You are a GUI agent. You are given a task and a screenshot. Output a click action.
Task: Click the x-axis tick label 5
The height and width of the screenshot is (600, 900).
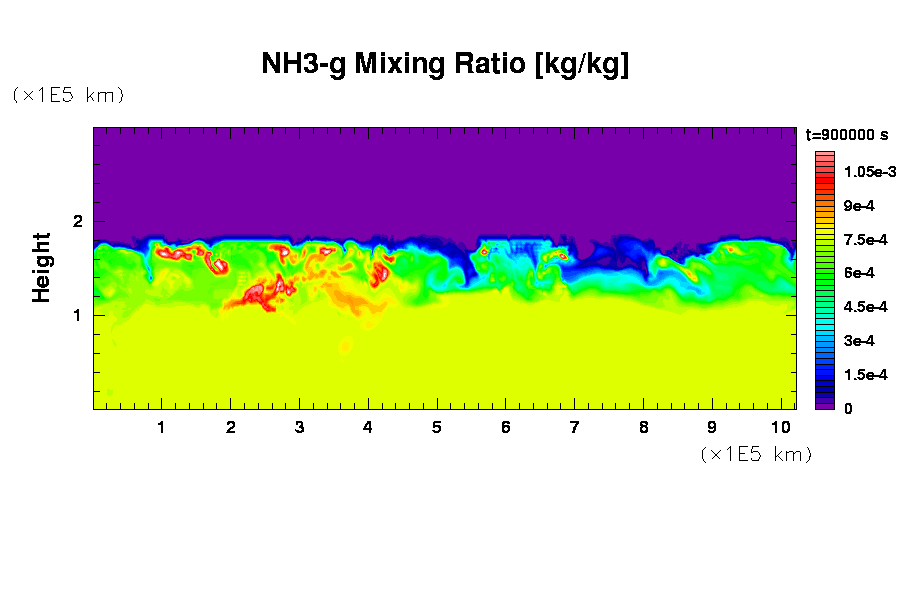click(437, 427)
